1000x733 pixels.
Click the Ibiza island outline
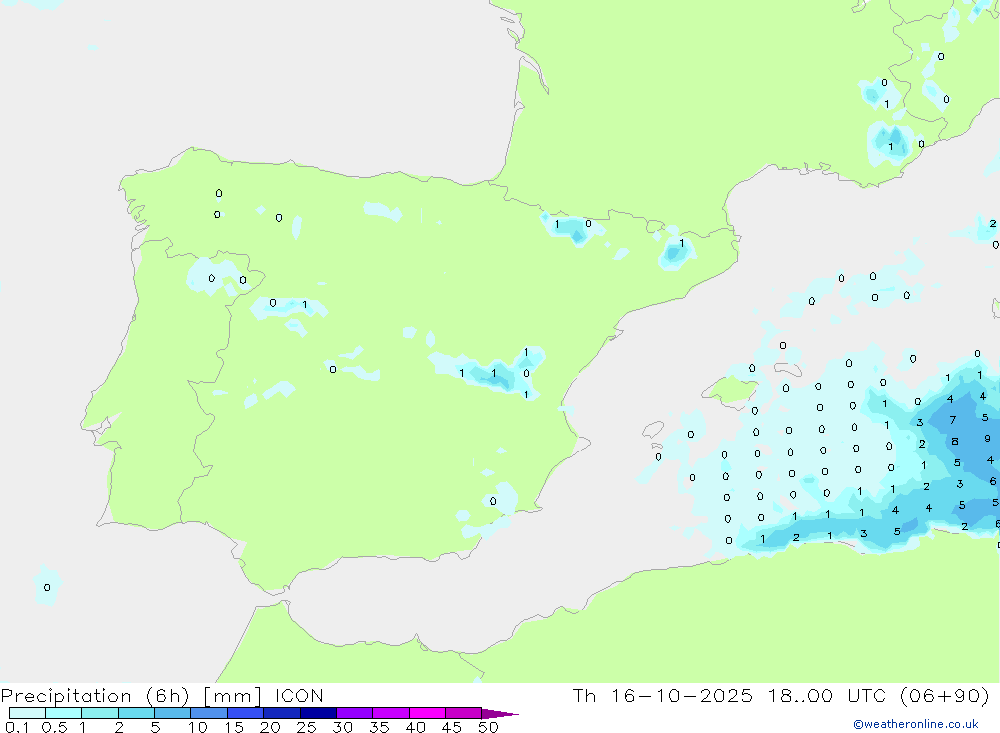coord(653,429)
